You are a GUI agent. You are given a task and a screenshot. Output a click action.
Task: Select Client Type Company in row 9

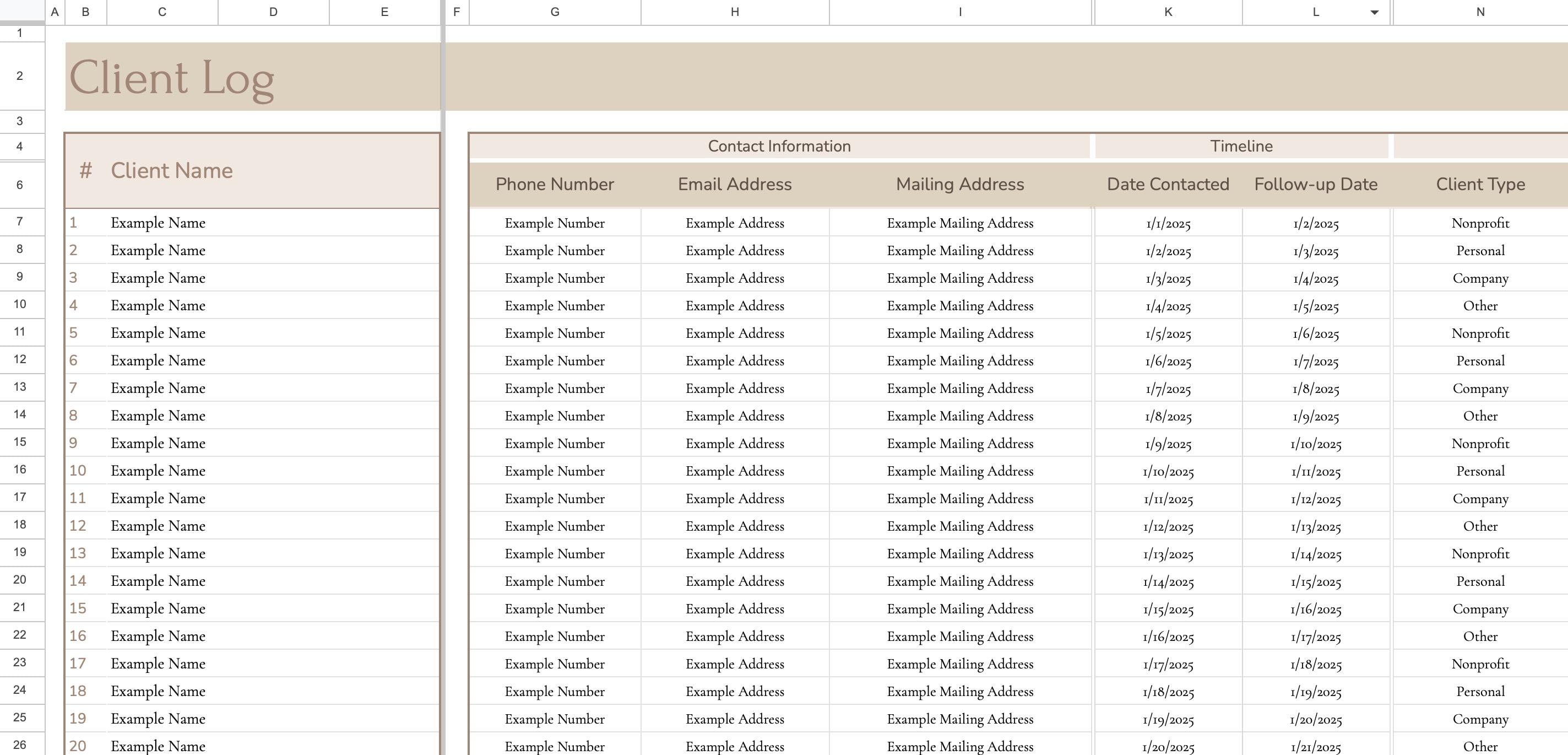pyautogui.click(x=1480, y=278)
